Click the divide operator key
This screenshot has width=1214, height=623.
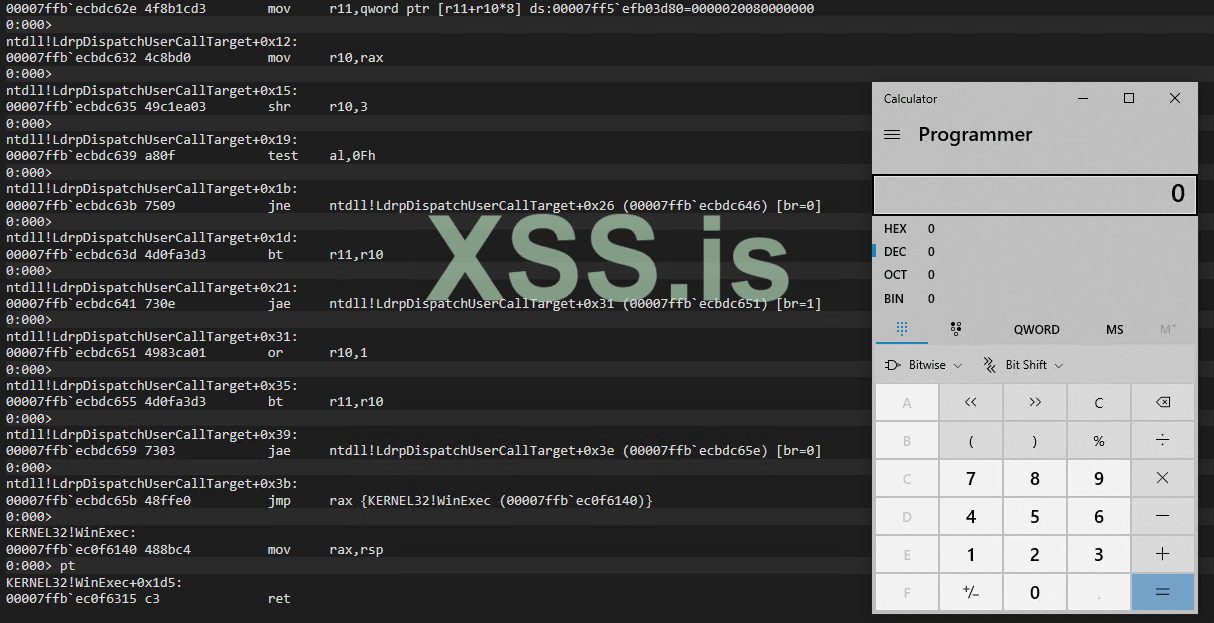pos(1162,440)
